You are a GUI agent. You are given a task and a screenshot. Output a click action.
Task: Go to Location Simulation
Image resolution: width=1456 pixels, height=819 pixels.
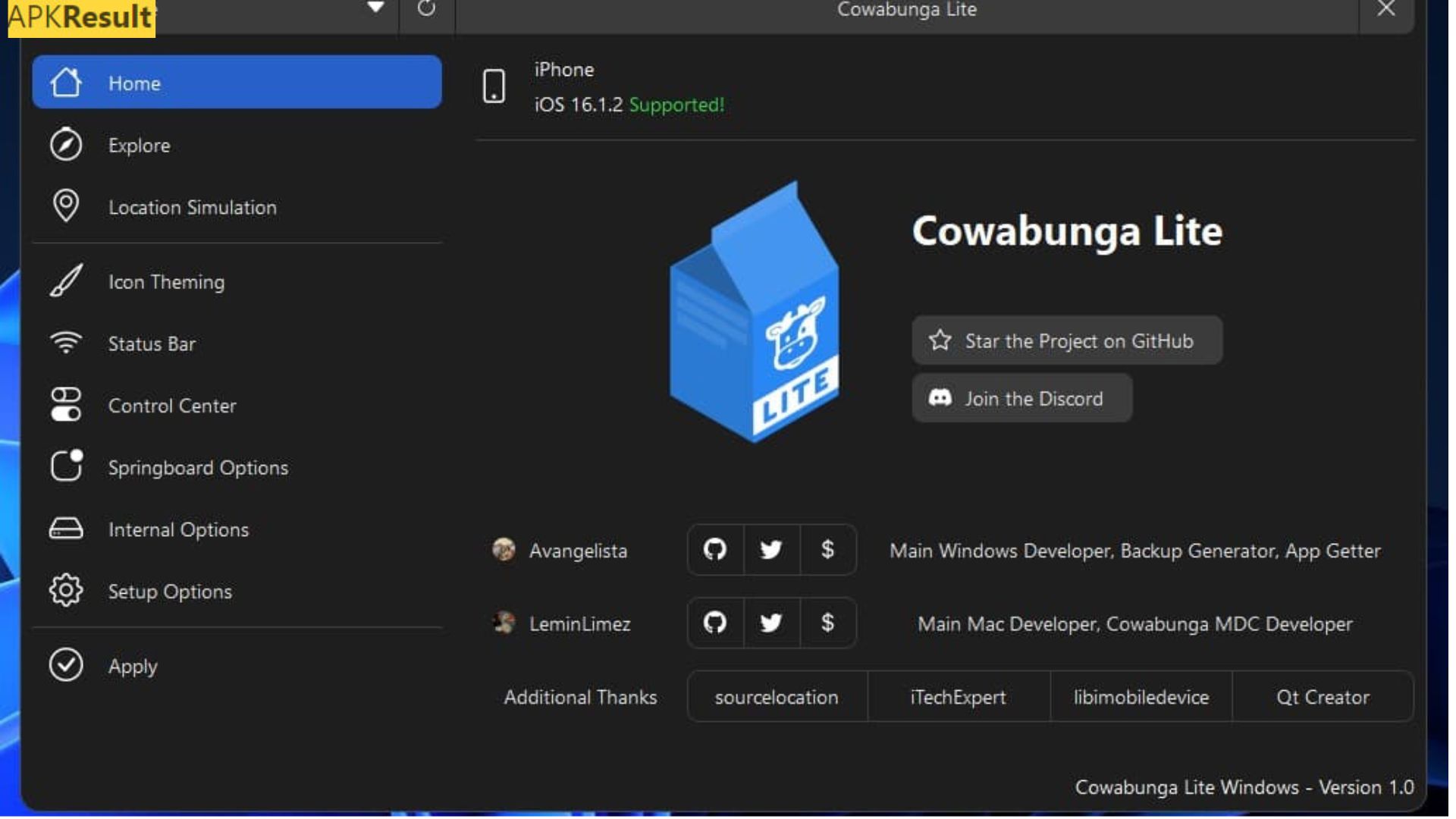click(x=237, y=206)
